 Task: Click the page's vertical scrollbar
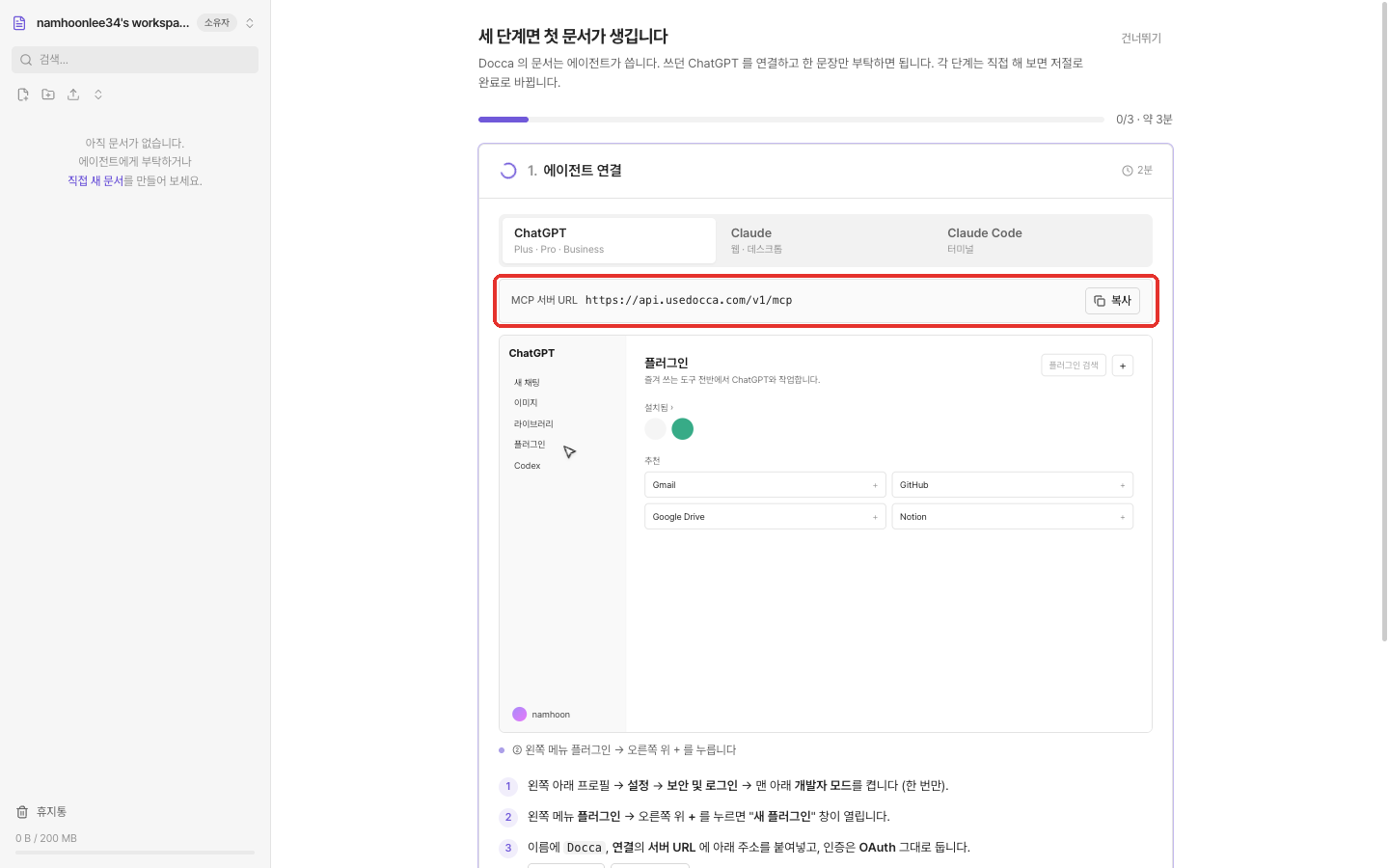click(x=1384, y=323)
